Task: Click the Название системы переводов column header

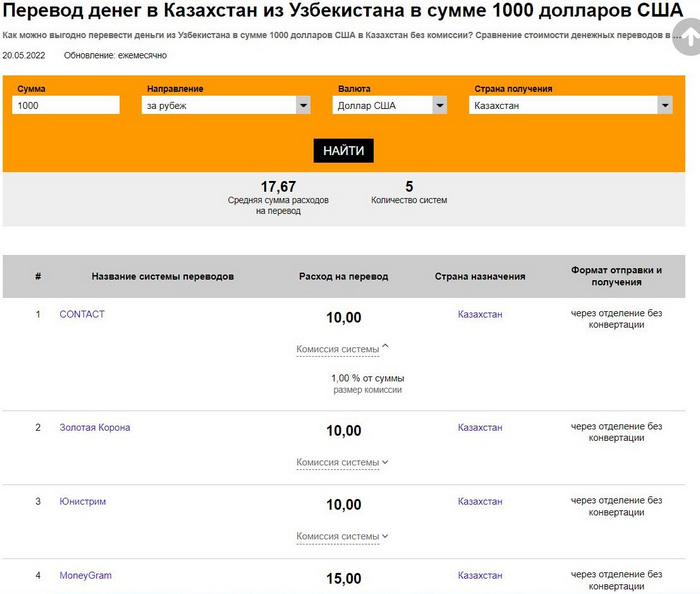Action: pos(163,276)
